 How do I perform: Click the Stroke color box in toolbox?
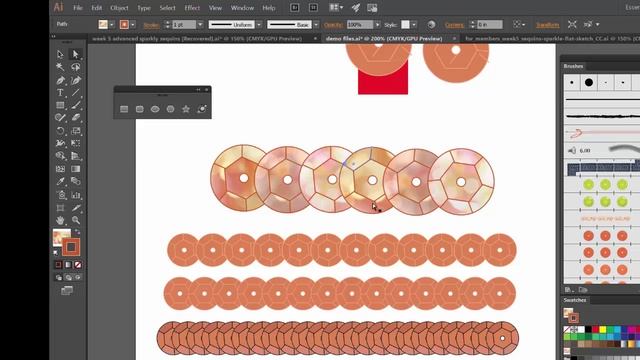pos(71,247)
